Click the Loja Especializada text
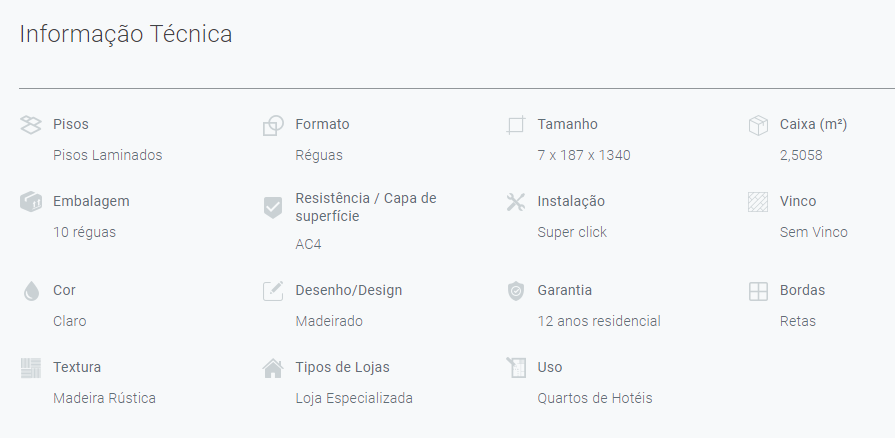 [354, 398]
